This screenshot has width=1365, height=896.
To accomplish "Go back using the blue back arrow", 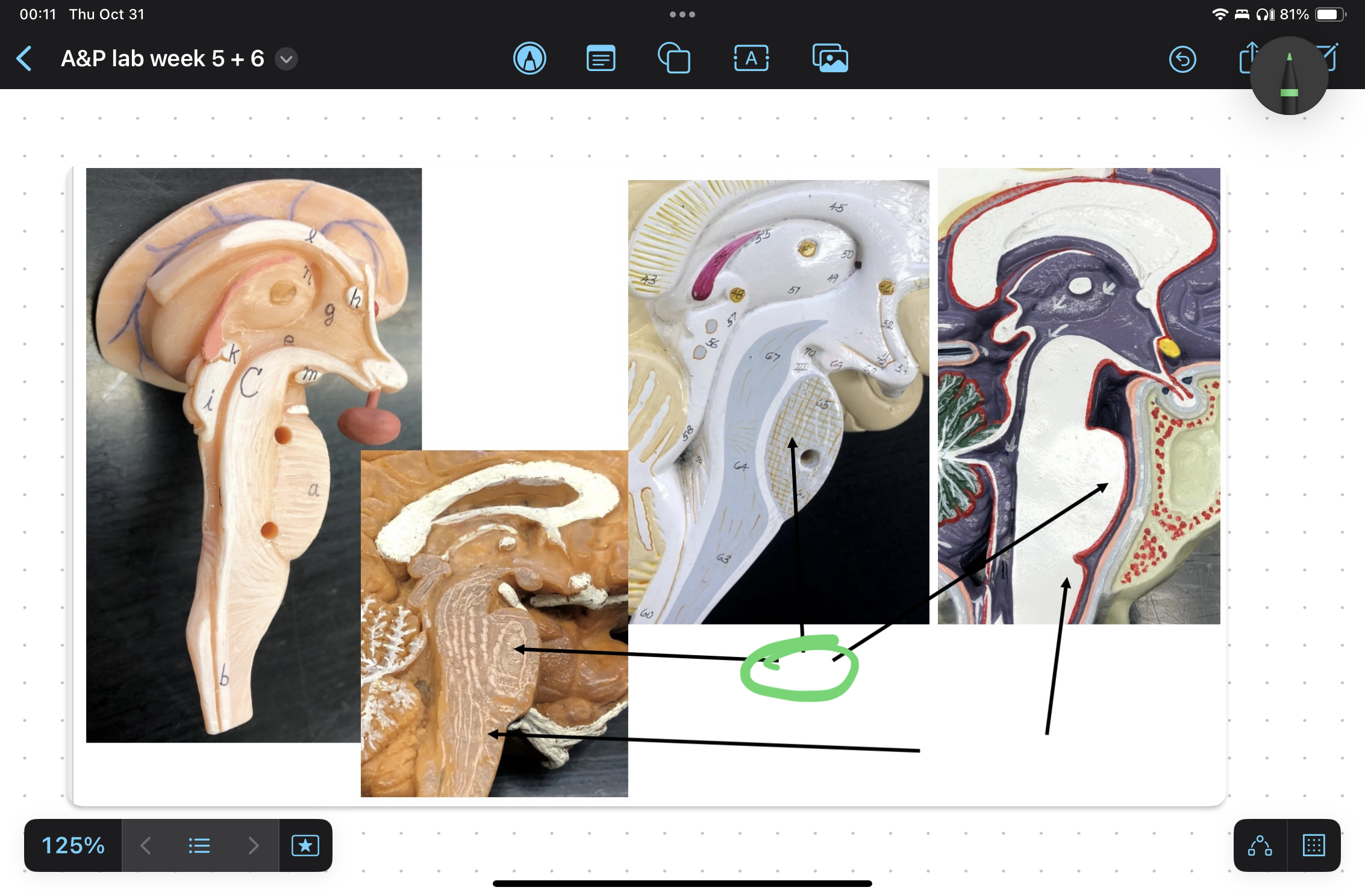I will tap(24, 59).
